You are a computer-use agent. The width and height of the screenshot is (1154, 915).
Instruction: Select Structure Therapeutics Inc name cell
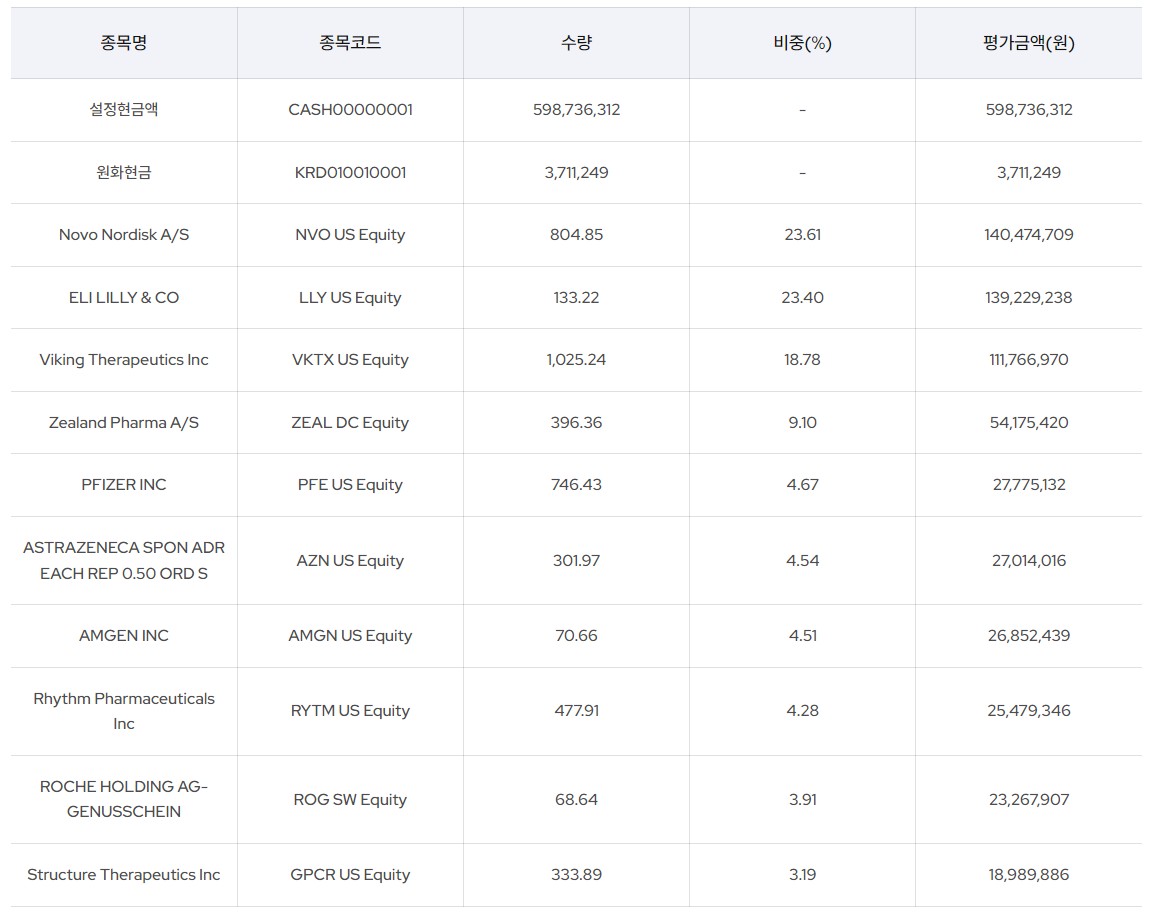124,875
